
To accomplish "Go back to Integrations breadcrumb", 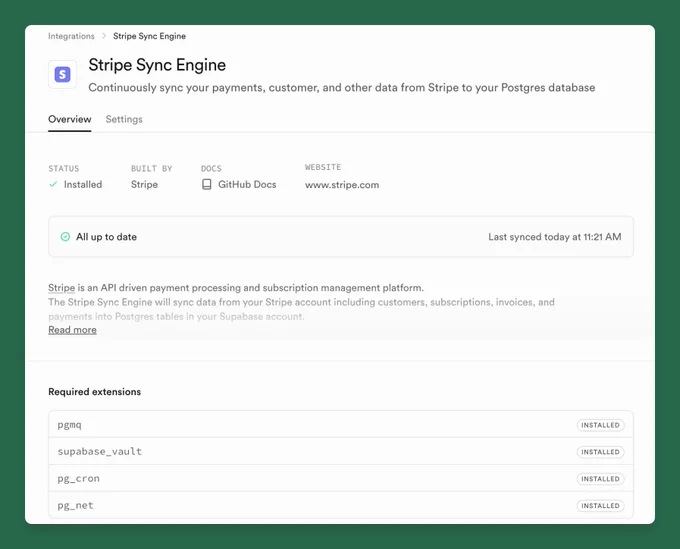I will (71, 36).
